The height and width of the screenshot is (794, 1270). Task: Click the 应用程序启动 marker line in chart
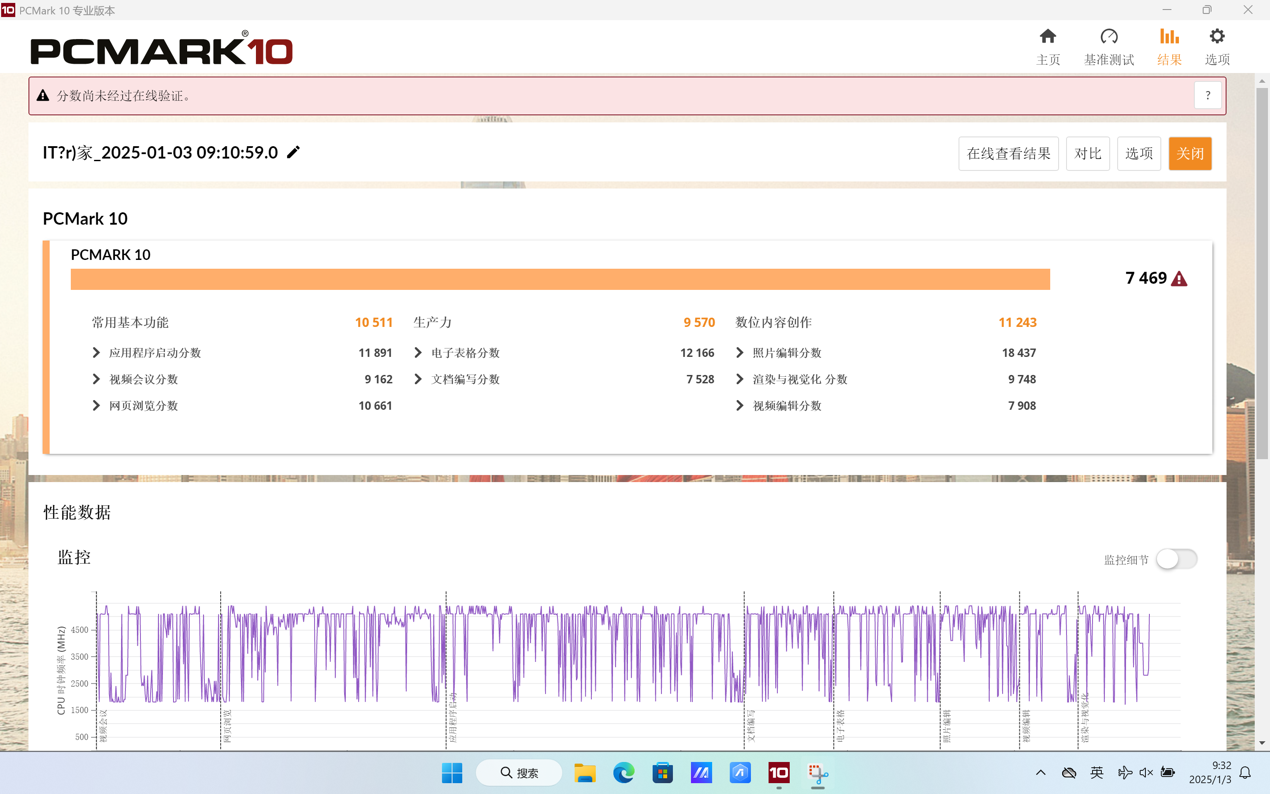(x=446, y=668)
